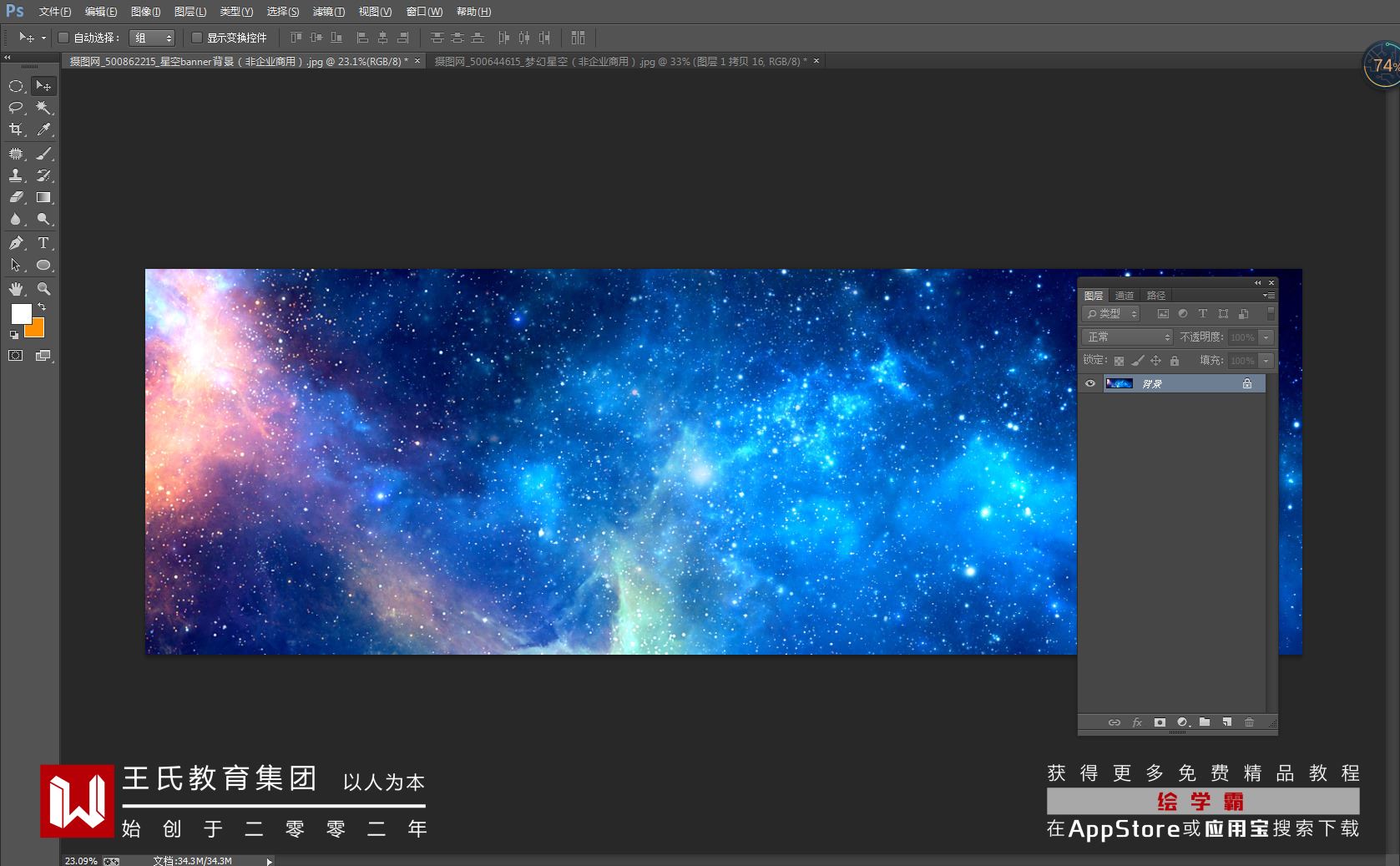Click the link layers icon

point(1114,722)
